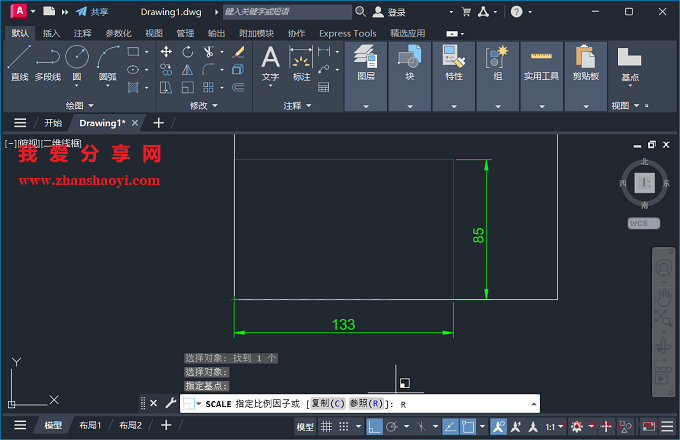Activate the Rotate tool

tap(187, 52)
